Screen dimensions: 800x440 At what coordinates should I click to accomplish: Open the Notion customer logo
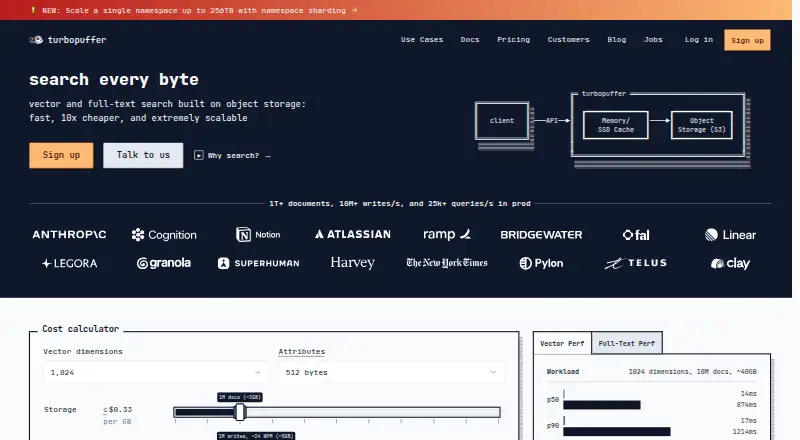coord(258,235)
